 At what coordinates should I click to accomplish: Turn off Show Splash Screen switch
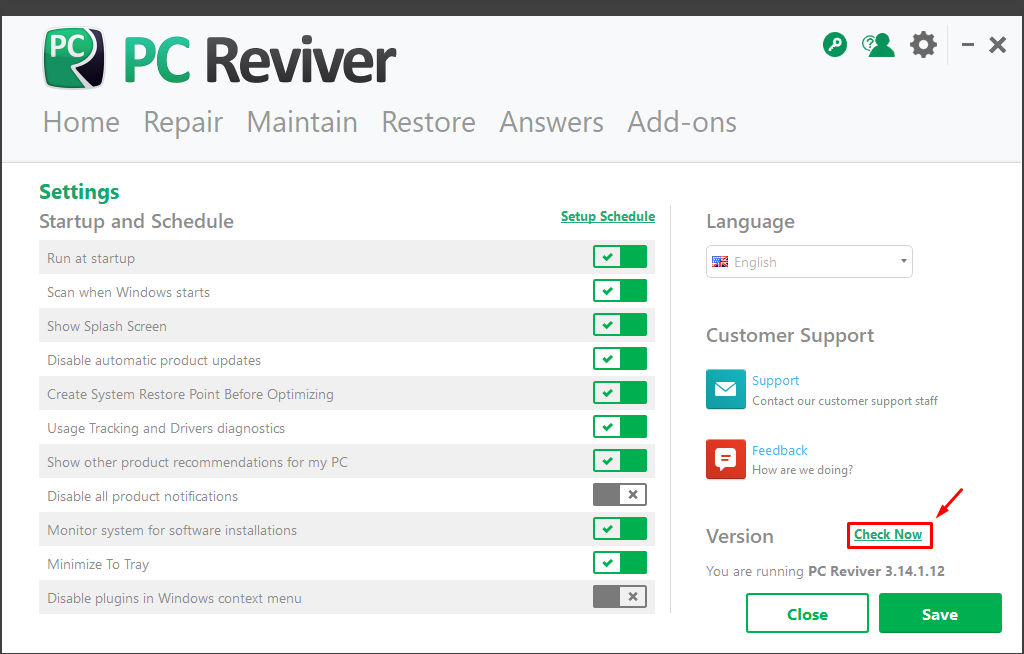coord(620,325)
